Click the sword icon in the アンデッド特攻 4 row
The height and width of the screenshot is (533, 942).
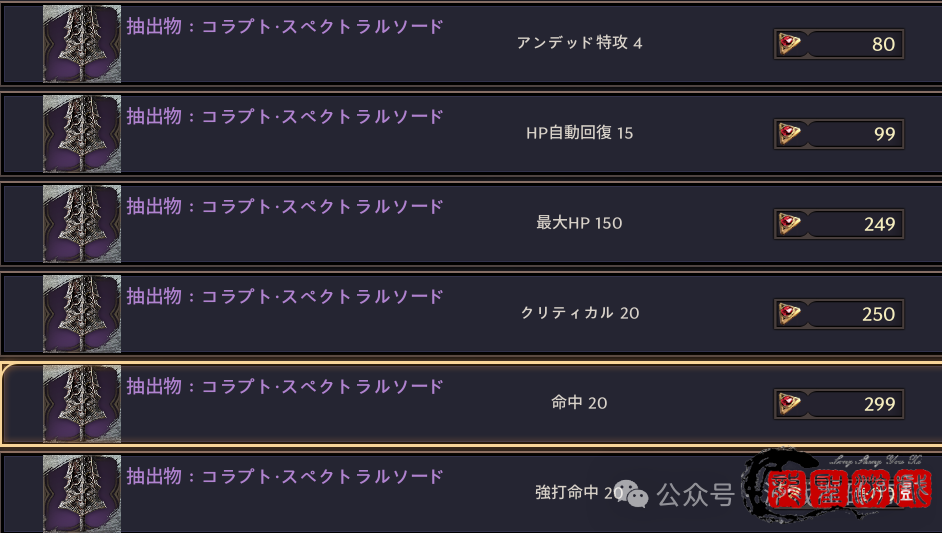[82, 44]
